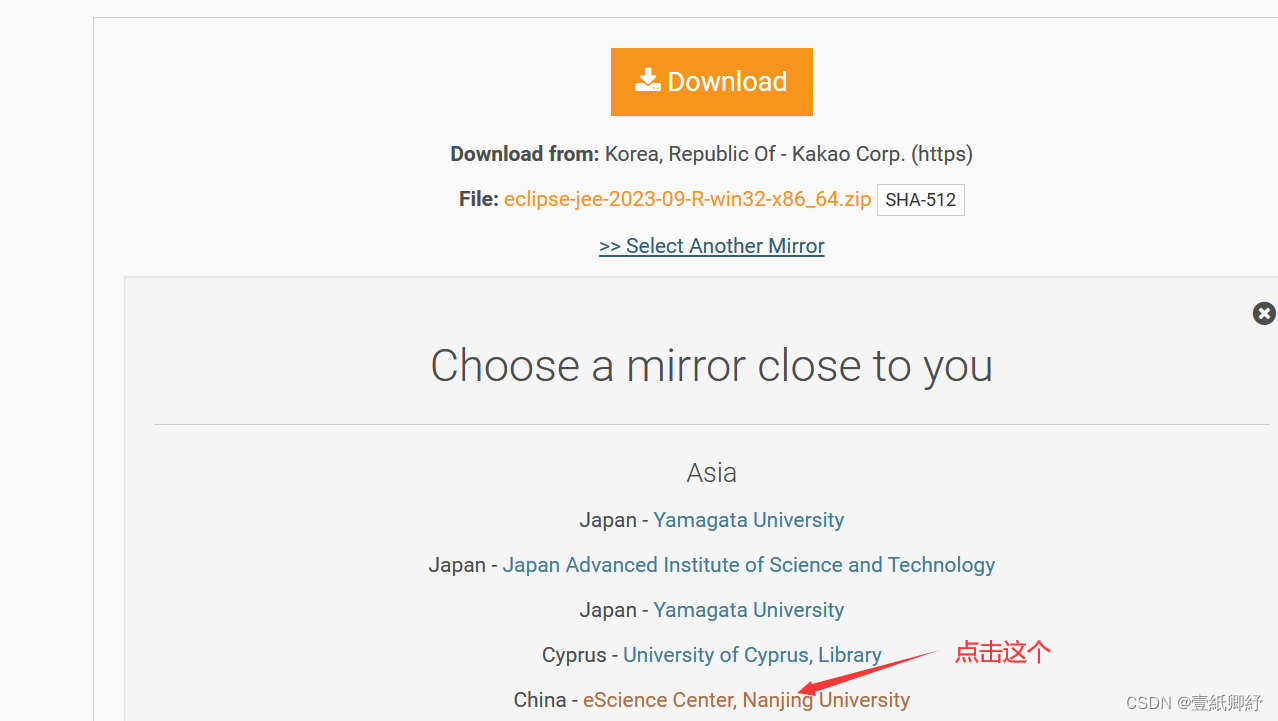Click the download tray icon inside the Download button
Image resolution: width=1278 pixels, height=721 pixels.
point(648,81)
